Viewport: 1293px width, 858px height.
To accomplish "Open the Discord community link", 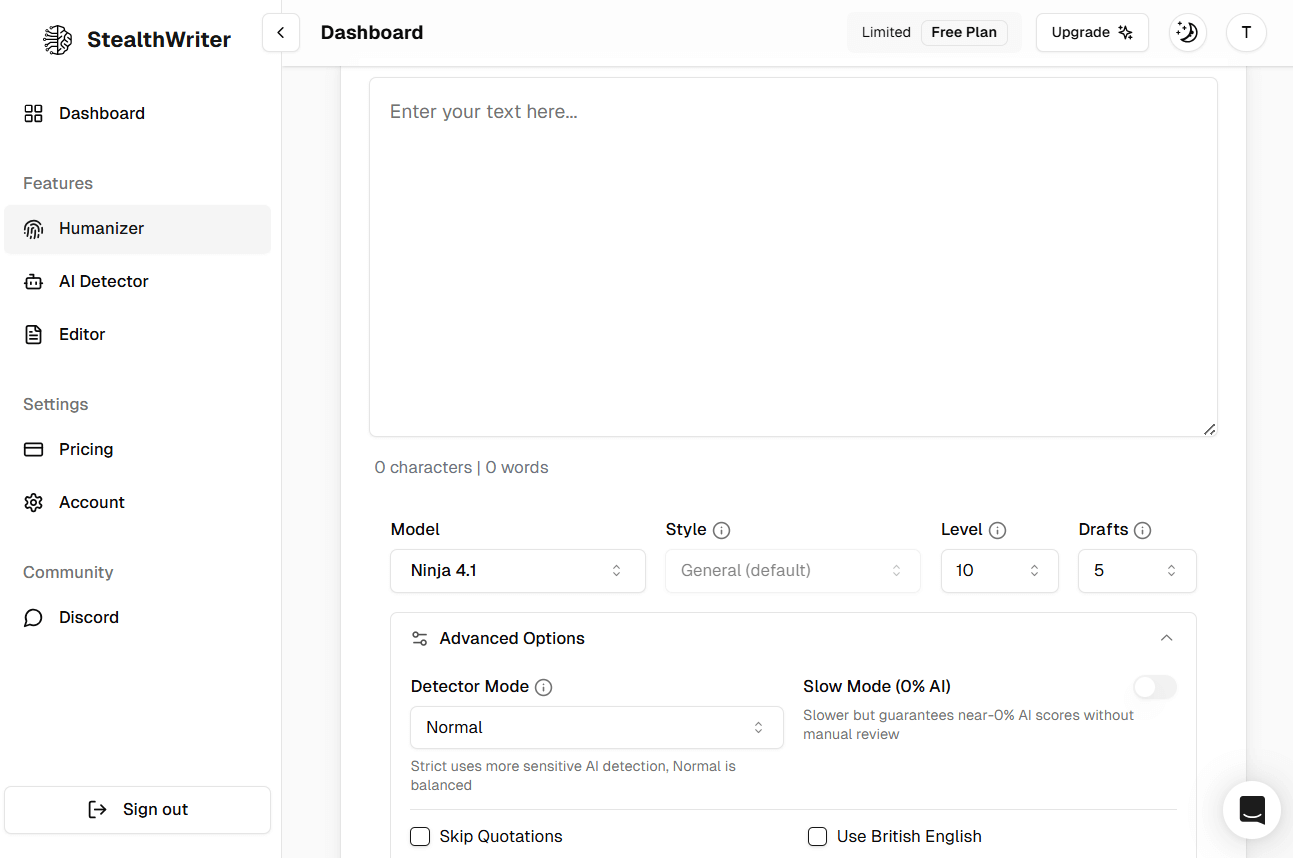I will (137, 618).
